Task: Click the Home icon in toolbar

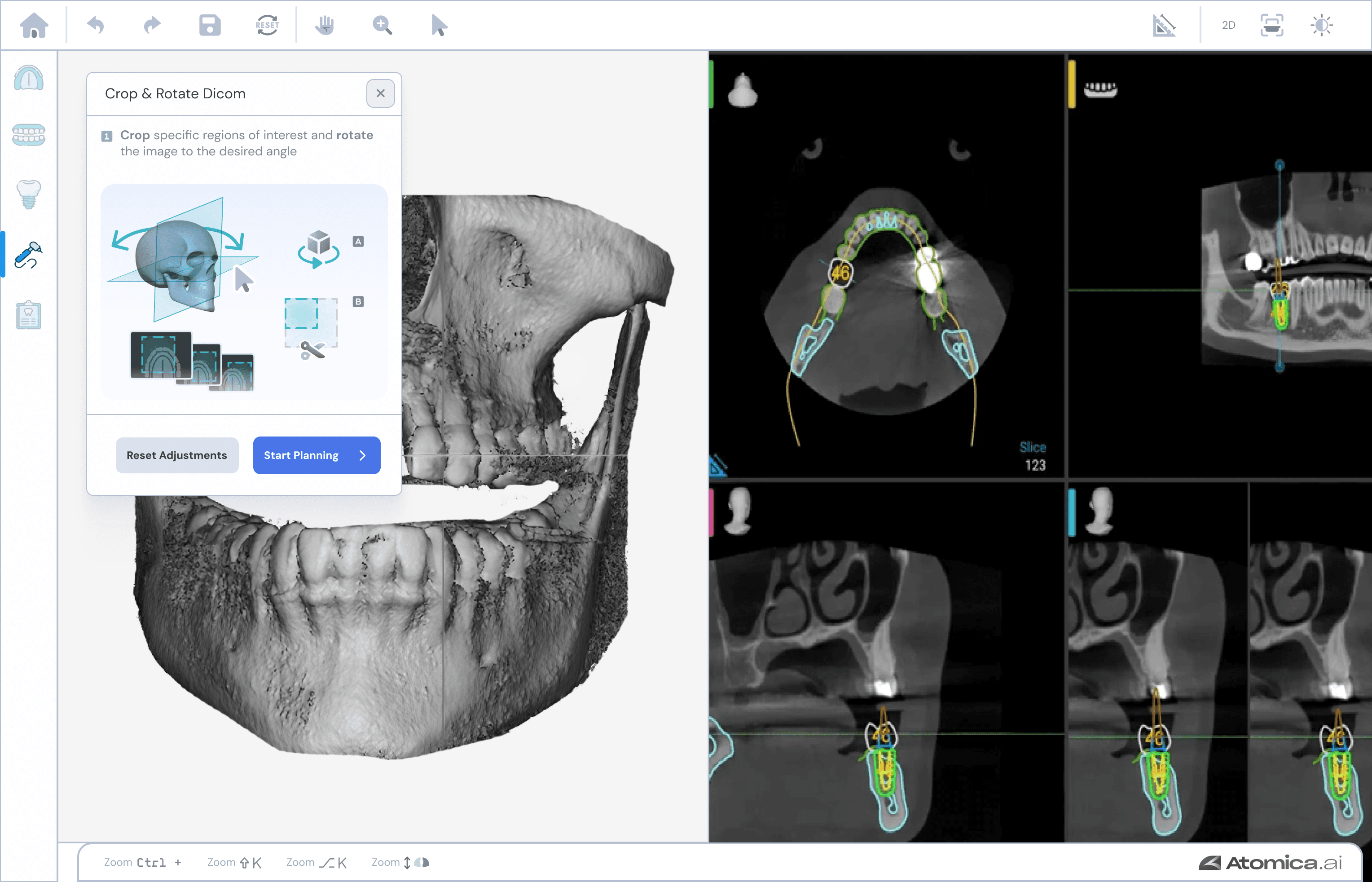Action: 34,25
